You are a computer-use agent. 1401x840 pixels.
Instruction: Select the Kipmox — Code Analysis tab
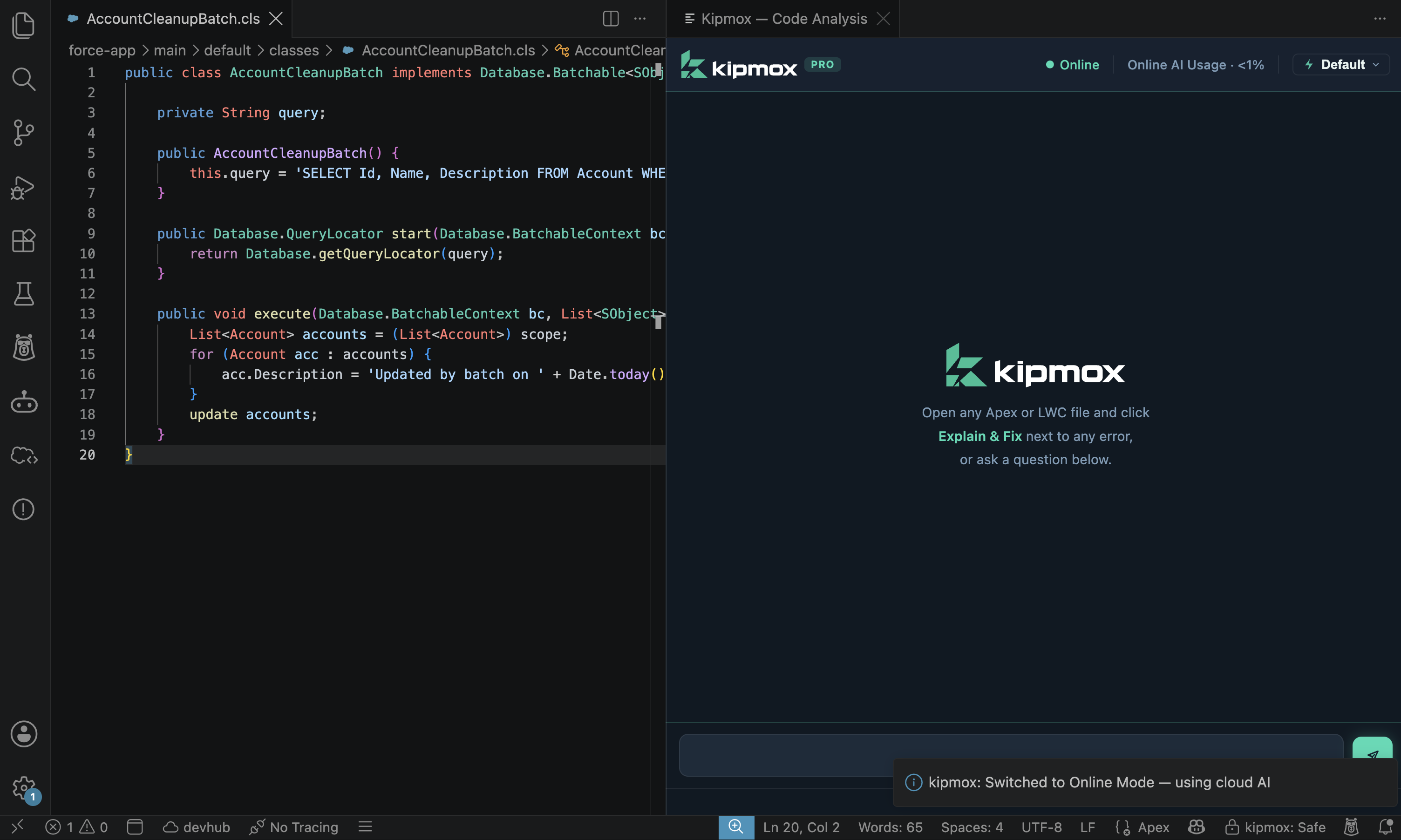pyautogui.click(x=783, y=19)
